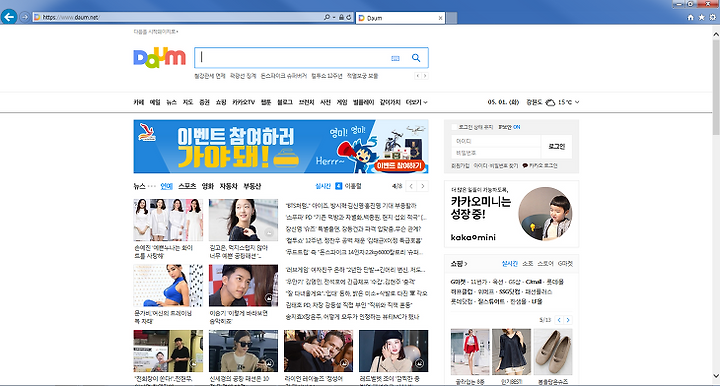The image size is (720, 386).
Task: Open the virtual keyboard icon in search box
Action: [395, 58]
